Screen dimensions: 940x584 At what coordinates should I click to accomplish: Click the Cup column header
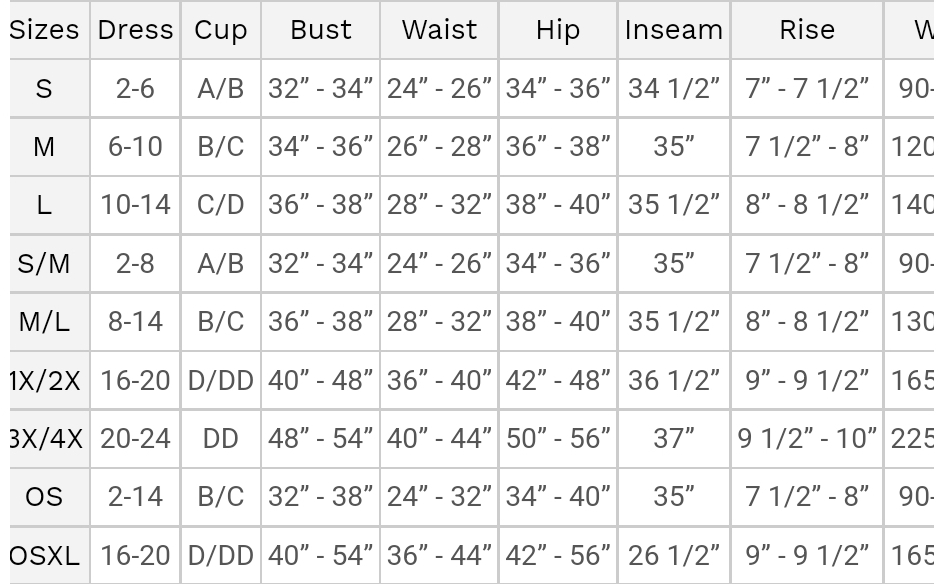[x=221, y=30]
